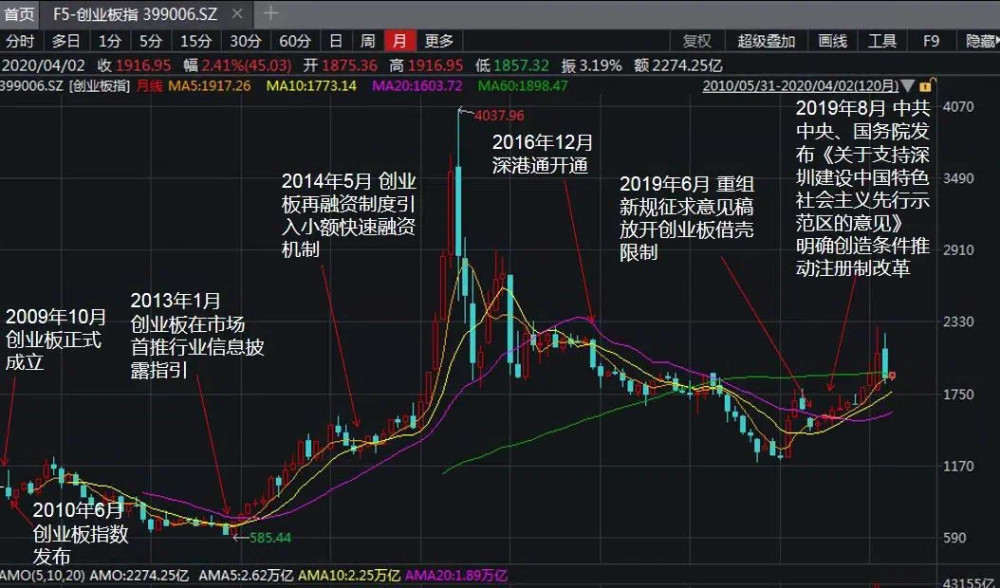Viewport: 1000px width, 588px height.
Task: Click the 开 1875.36 opening price
Action: 340,65
